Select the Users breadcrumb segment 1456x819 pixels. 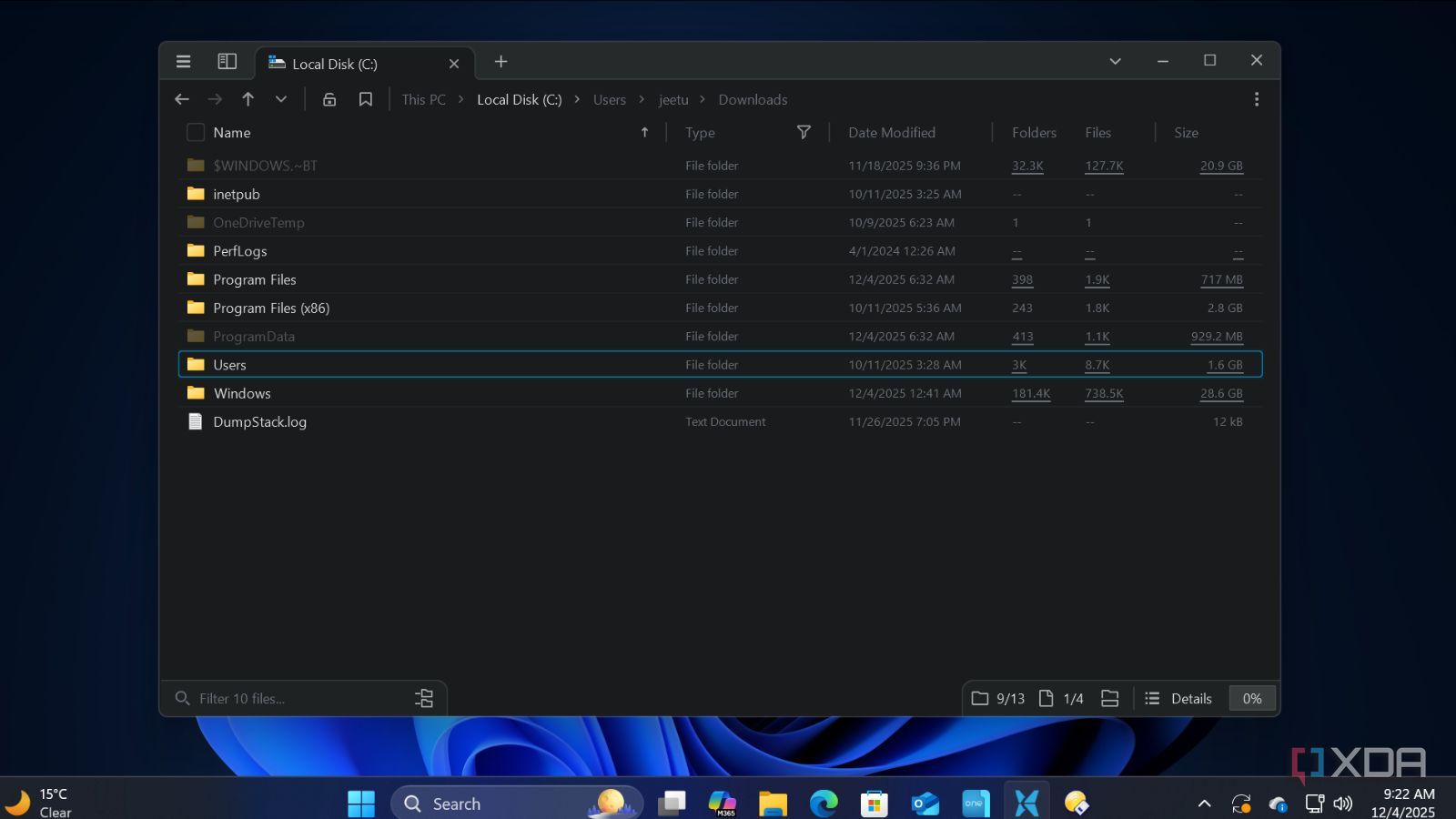pyautogui.click(x=610, y=100)
